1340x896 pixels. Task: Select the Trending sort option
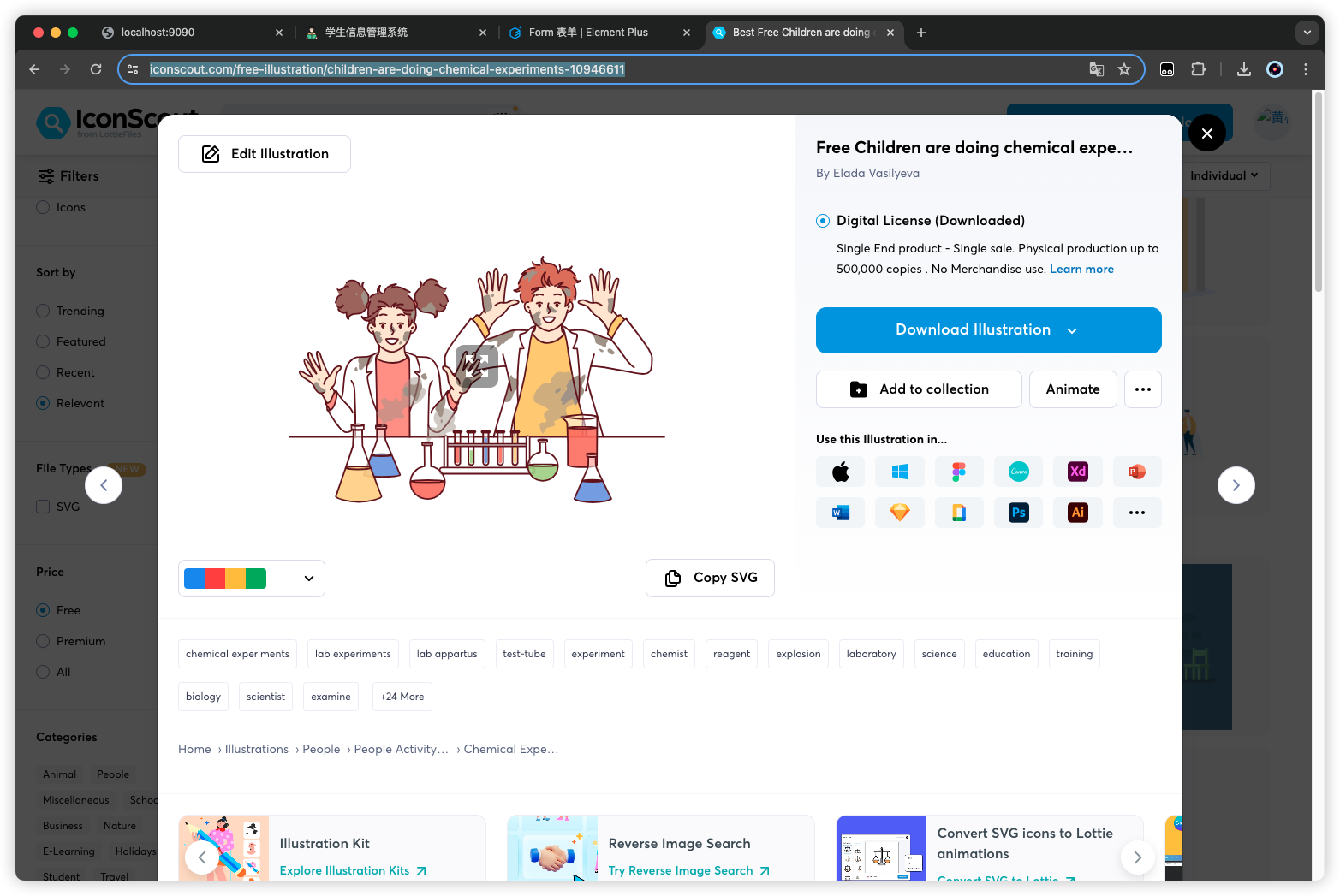[43, 311]
